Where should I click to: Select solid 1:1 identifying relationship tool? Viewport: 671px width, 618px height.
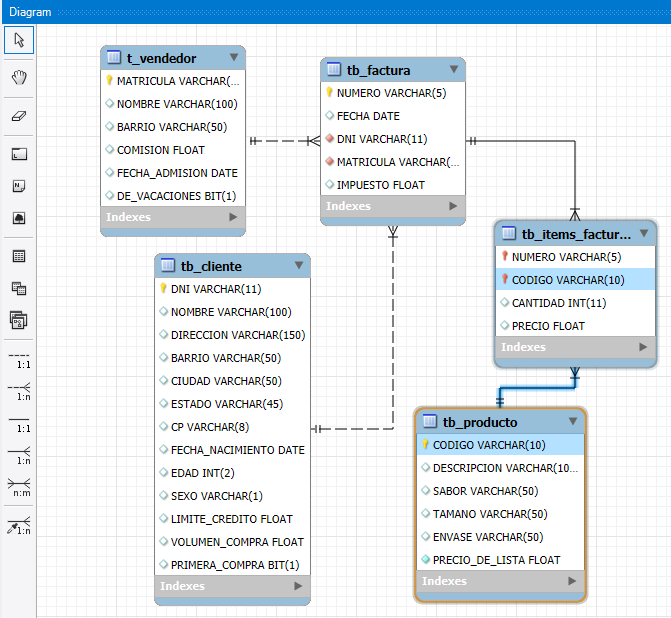pyautogui.click(x=19, y=424)
